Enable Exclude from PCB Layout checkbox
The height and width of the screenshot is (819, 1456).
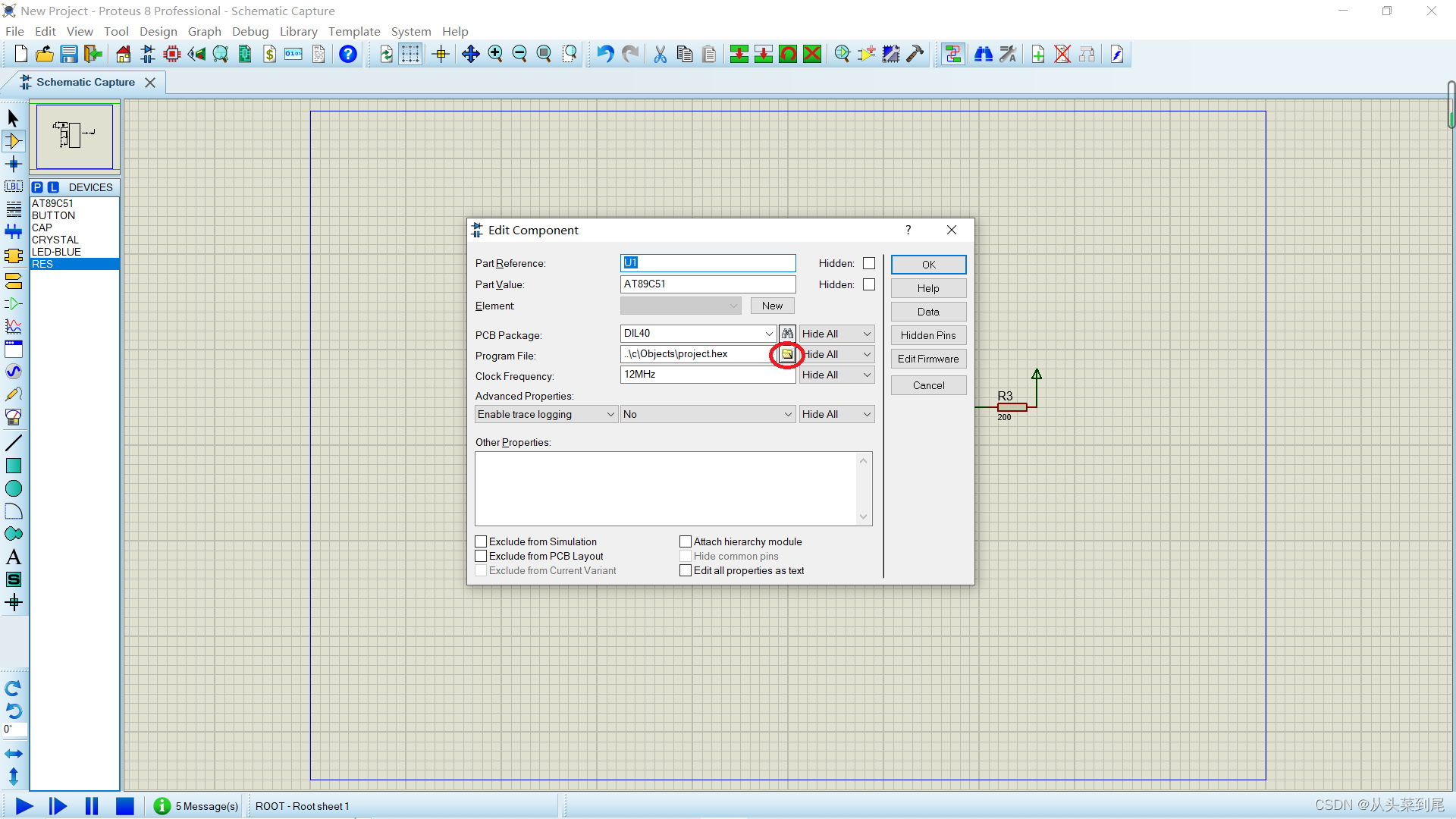pyautogui.click(x=481, y=556)
